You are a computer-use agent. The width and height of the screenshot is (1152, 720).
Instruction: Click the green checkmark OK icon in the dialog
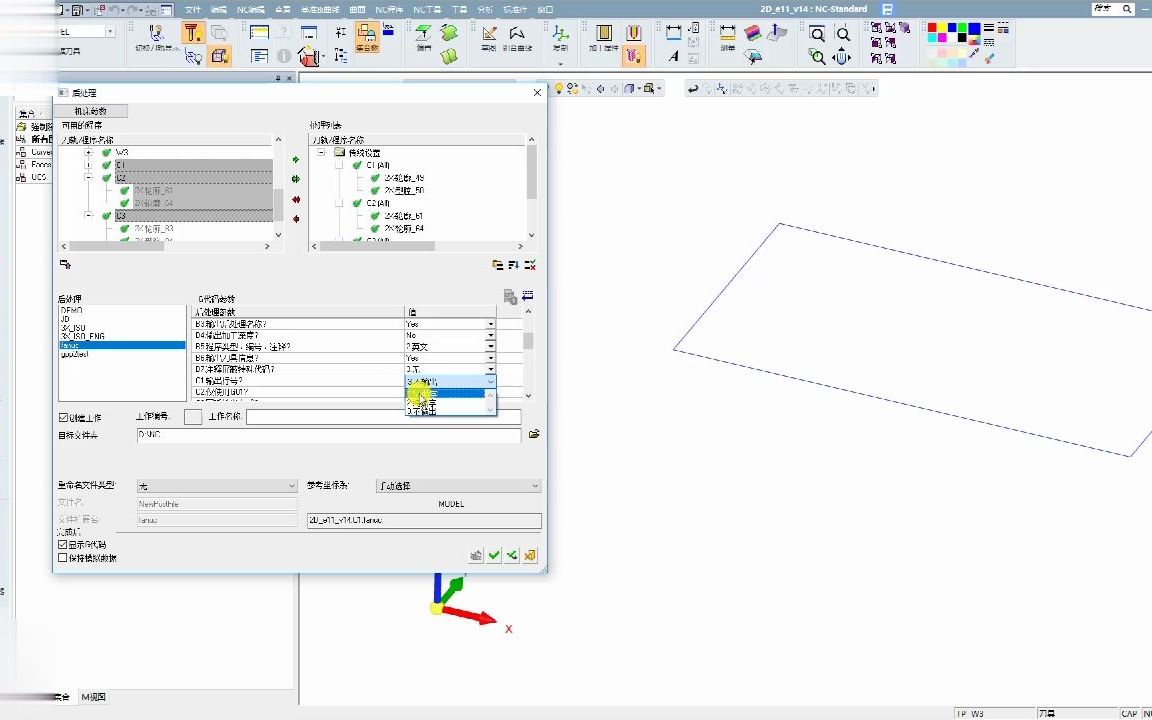point(494,556)
